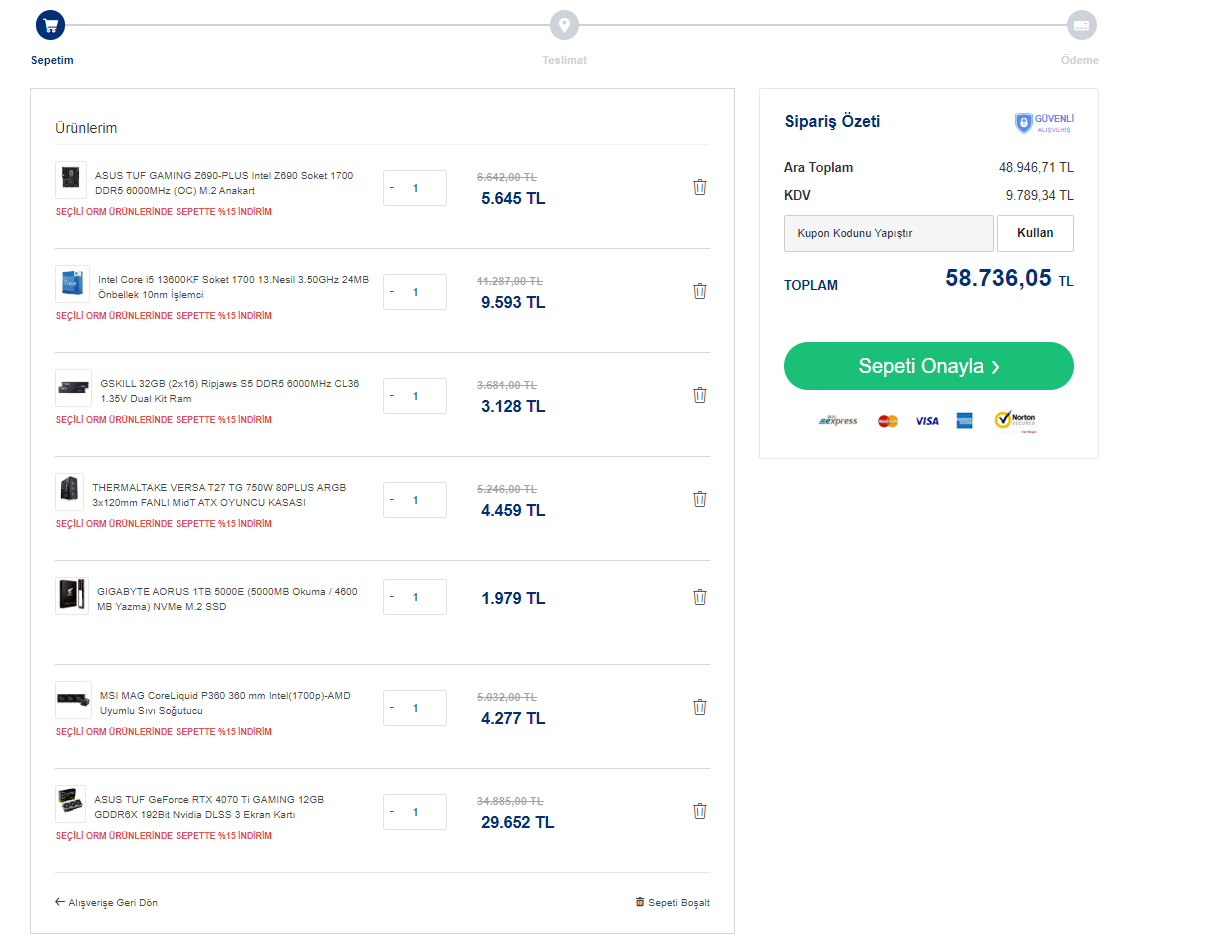Open the Thermaltake Versa T27 product title
The image size is (1224, 946).
click(x=219, y=495)
